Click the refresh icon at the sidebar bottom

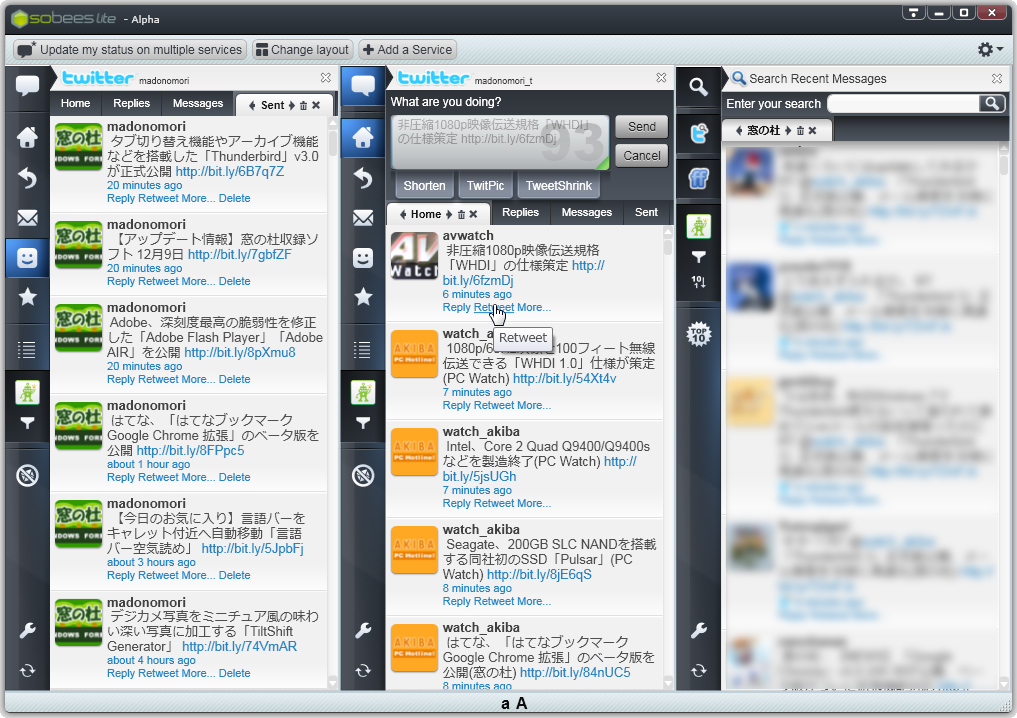27,671
